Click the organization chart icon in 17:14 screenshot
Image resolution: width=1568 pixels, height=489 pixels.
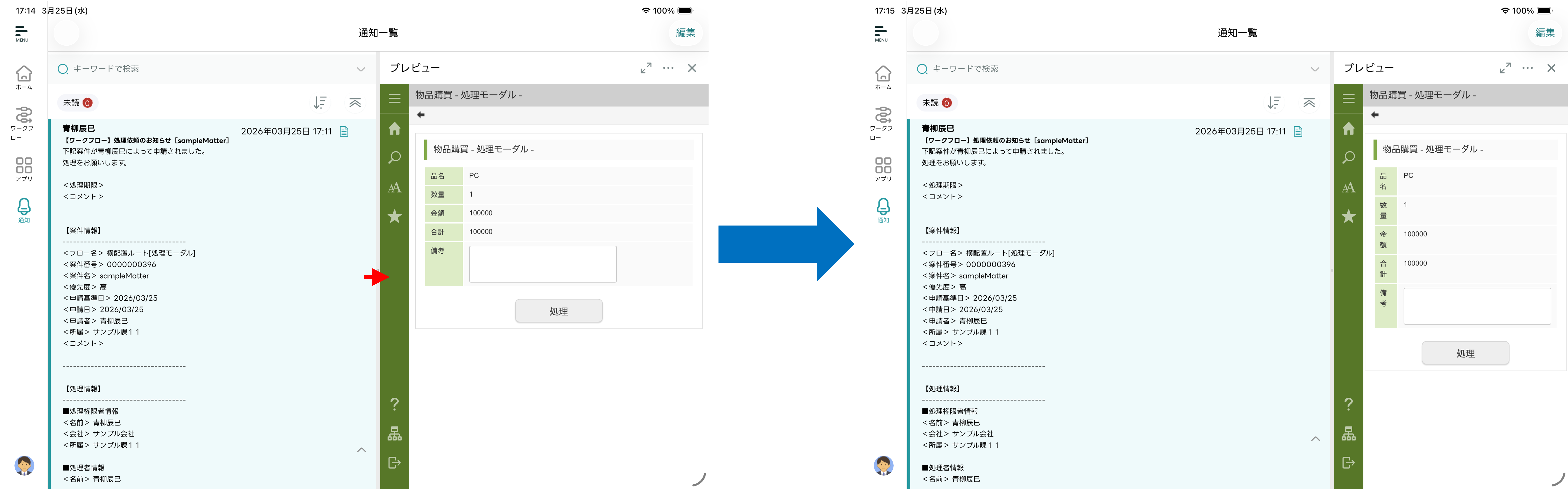(x=394, y=433)
